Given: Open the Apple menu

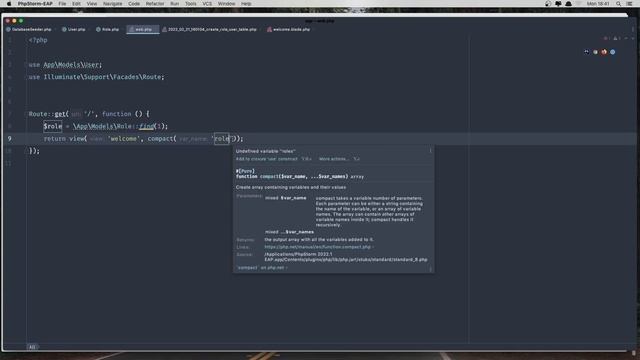Looking at the screenshot, I should [9, 4].
